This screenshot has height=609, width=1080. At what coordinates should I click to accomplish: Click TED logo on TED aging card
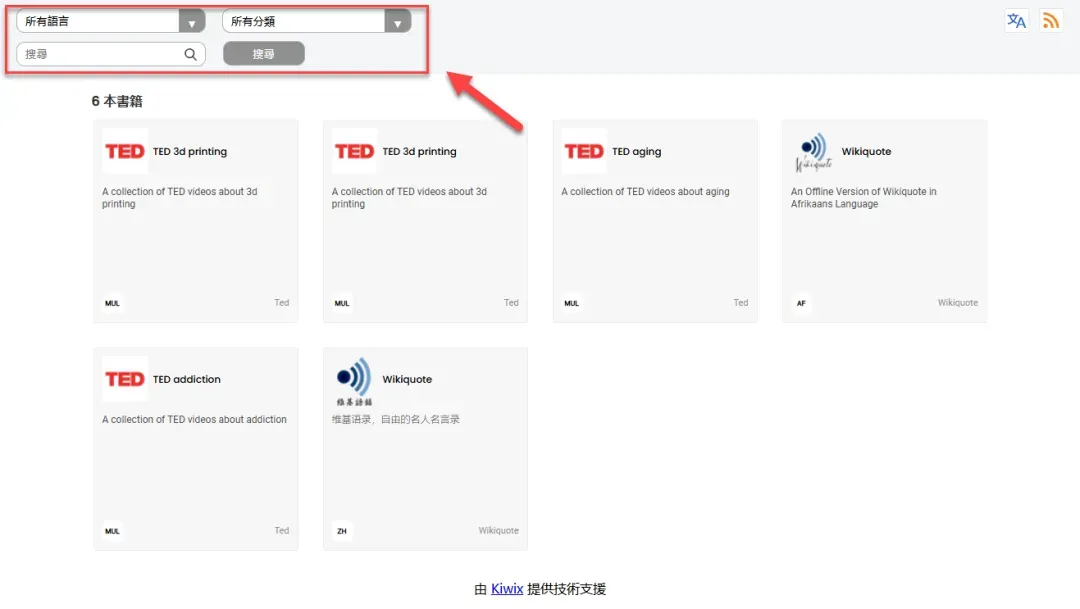(584, 151)
